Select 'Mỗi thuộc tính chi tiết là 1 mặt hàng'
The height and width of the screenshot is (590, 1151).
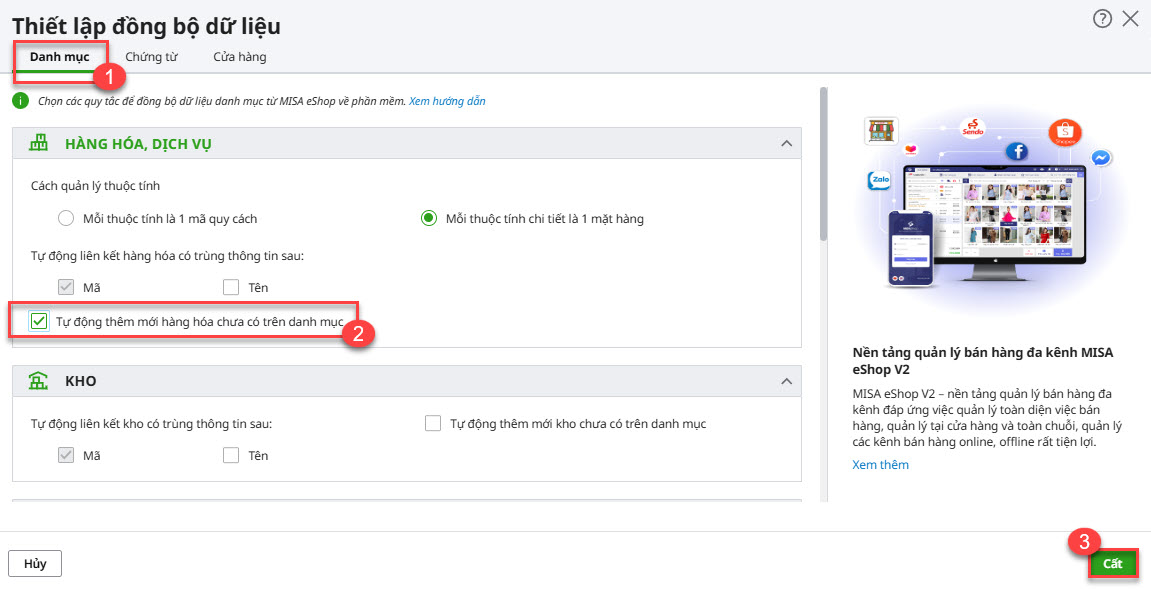coord(429,218)
